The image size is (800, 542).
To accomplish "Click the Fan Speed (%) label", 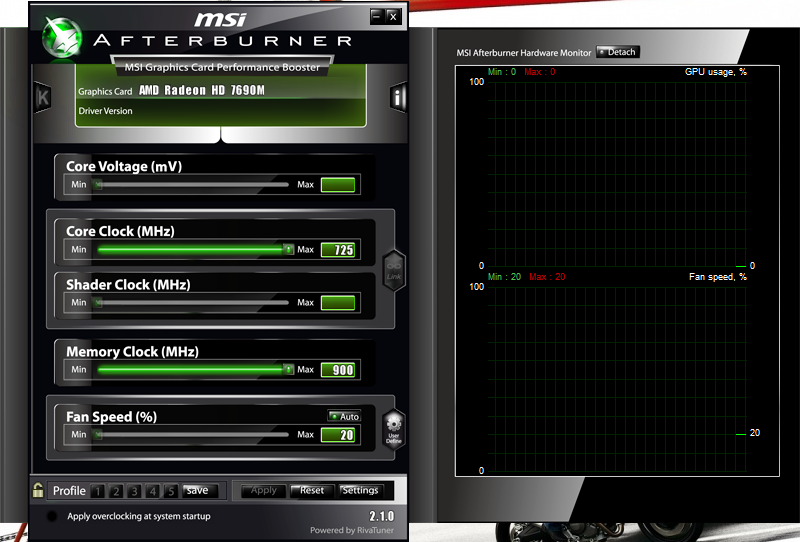I will [111, 417].
